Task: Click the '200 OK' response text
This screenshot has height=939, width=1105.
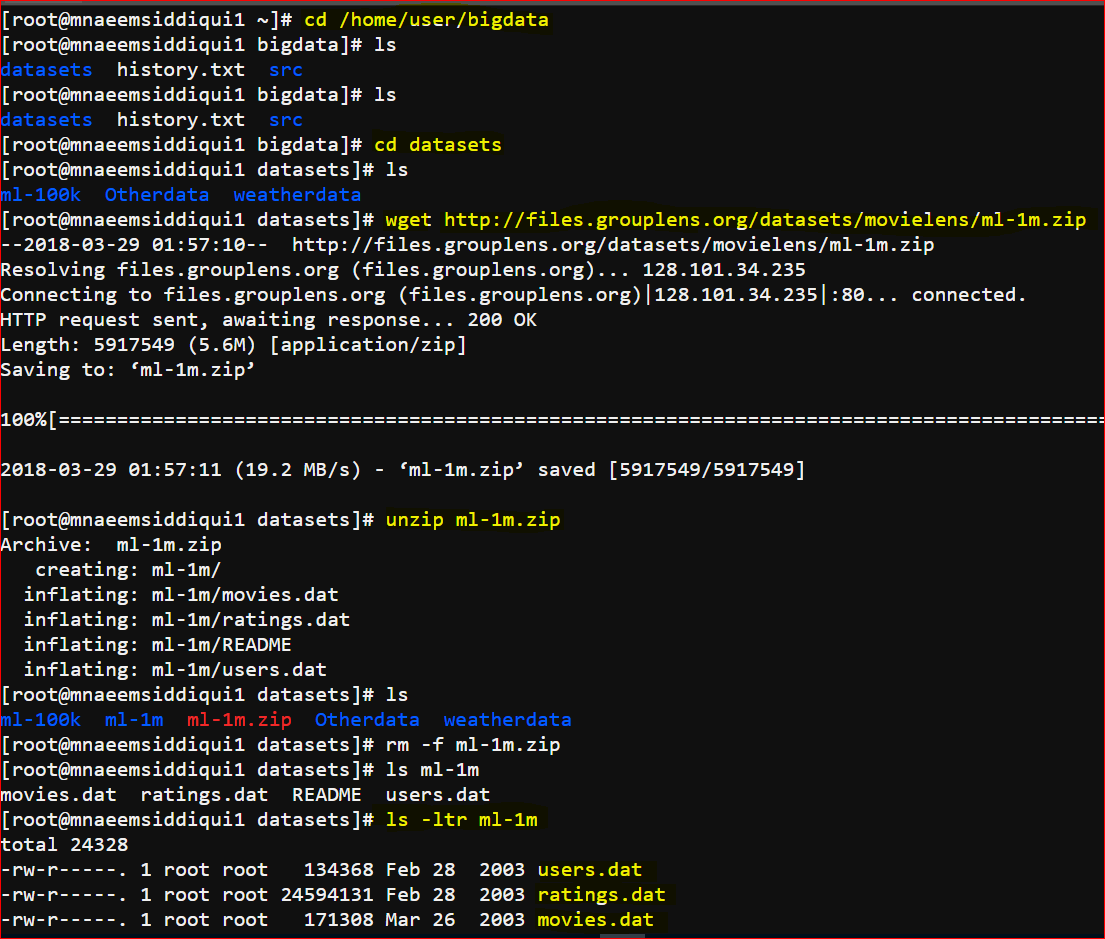Action: [x=502, y=320]
